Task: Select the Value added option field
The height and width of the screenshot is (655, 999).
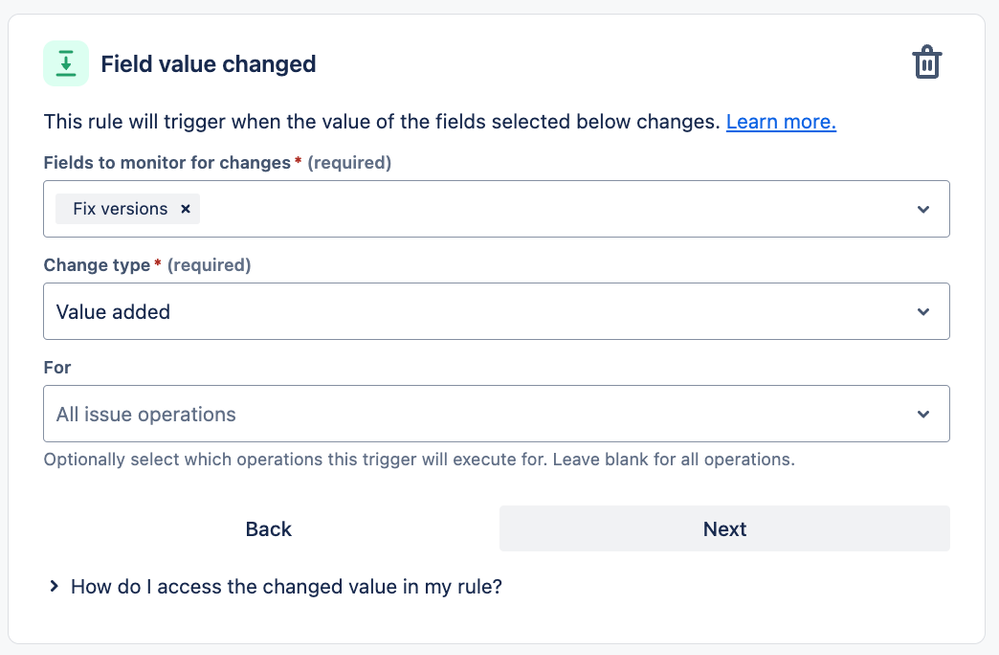Action: [496, 312]
